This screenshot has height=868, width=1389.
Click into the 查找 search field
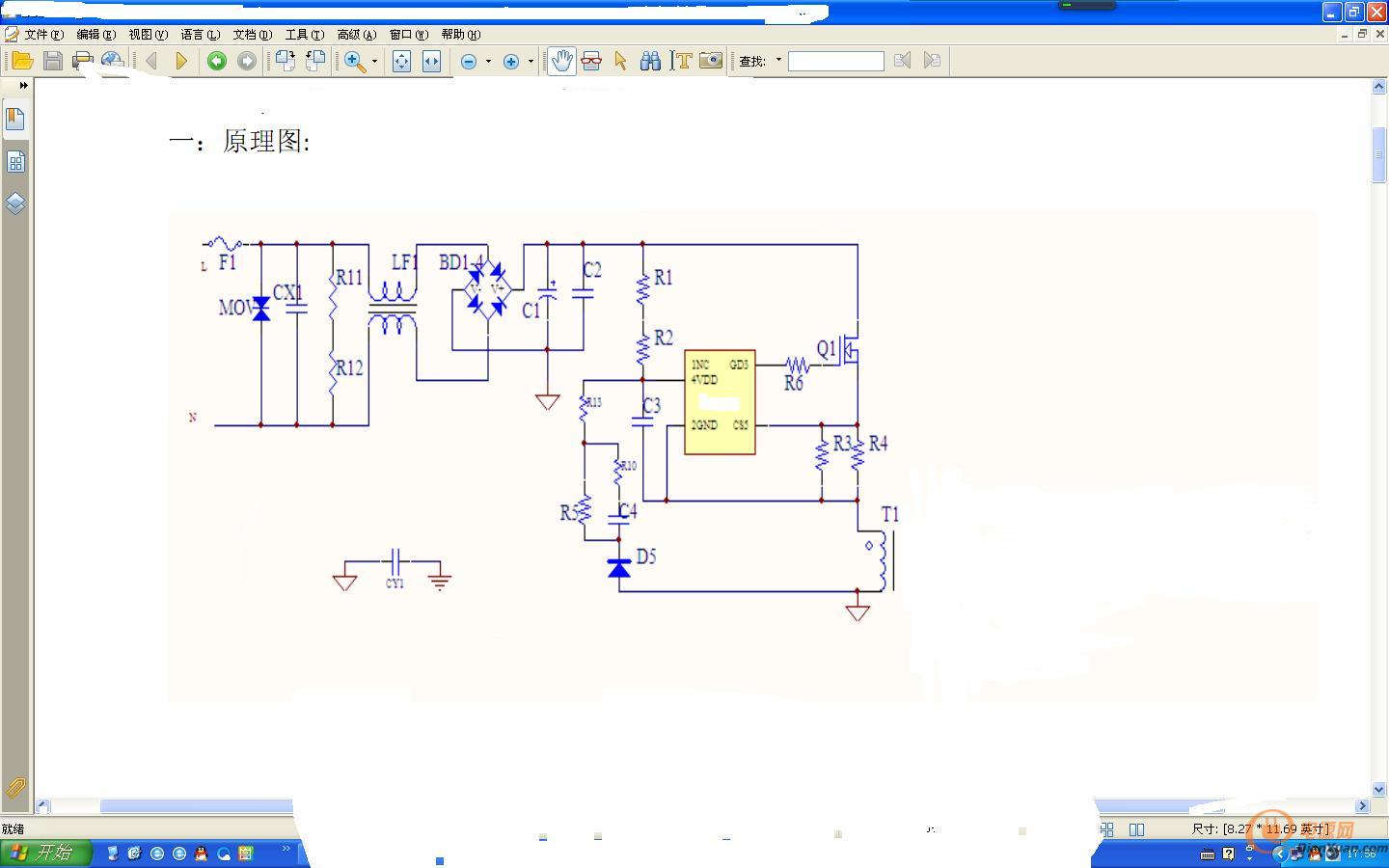(x=835, y=61)
